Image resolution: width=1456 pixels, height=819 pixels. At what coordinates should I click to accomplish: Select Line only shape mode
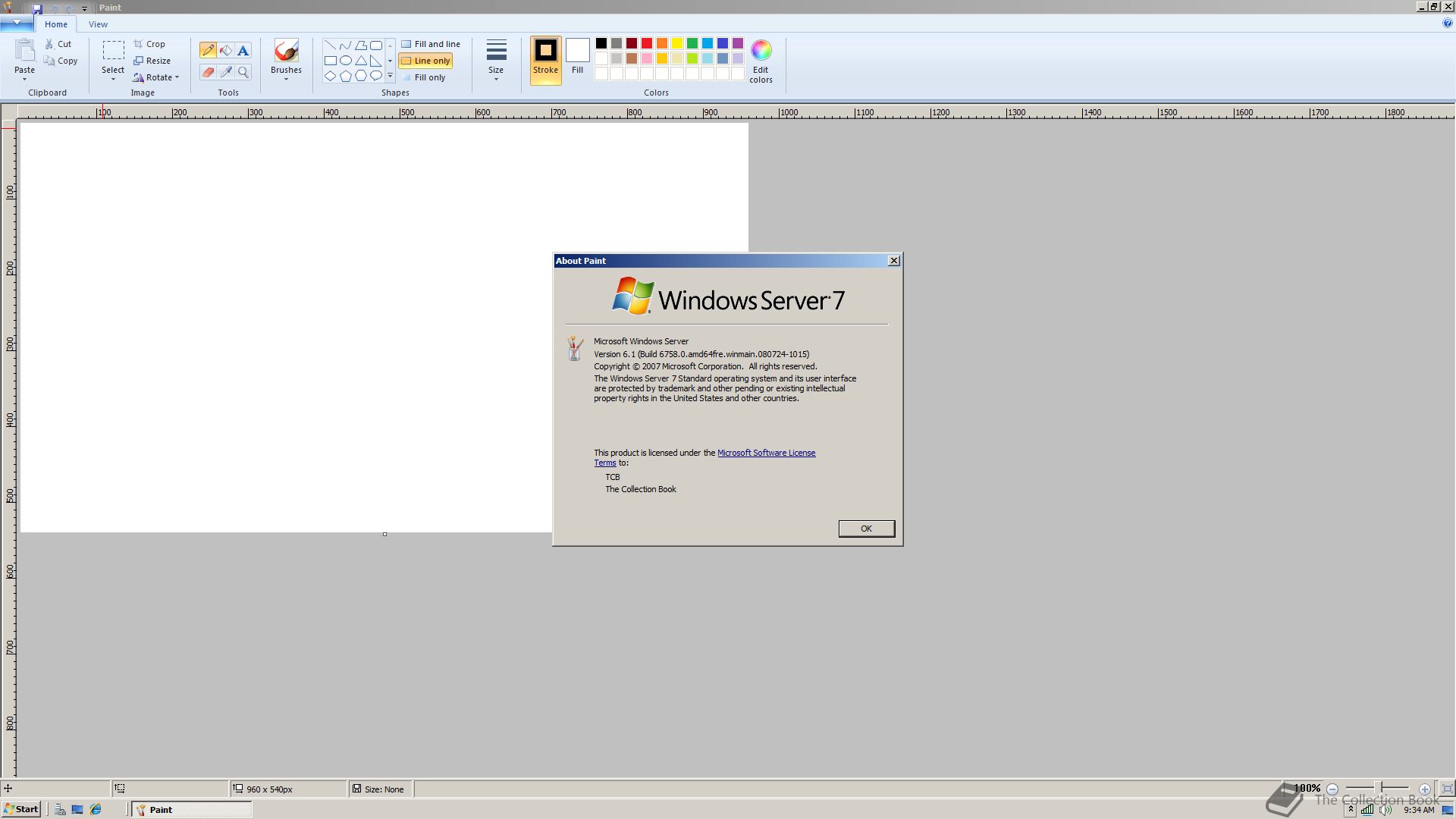(x=425, y=61)
